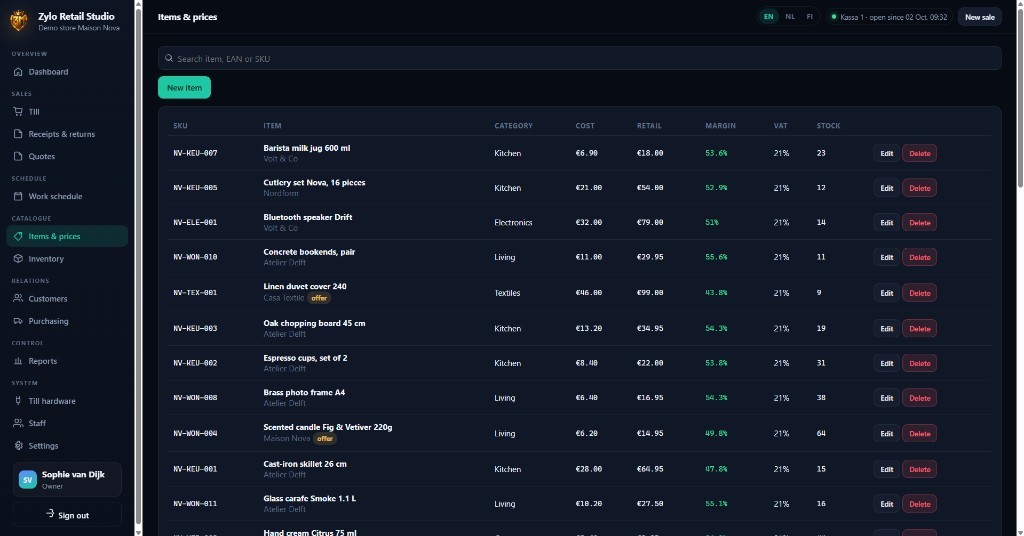
Task: Click the Customers people icon
Action: point(18,298)
